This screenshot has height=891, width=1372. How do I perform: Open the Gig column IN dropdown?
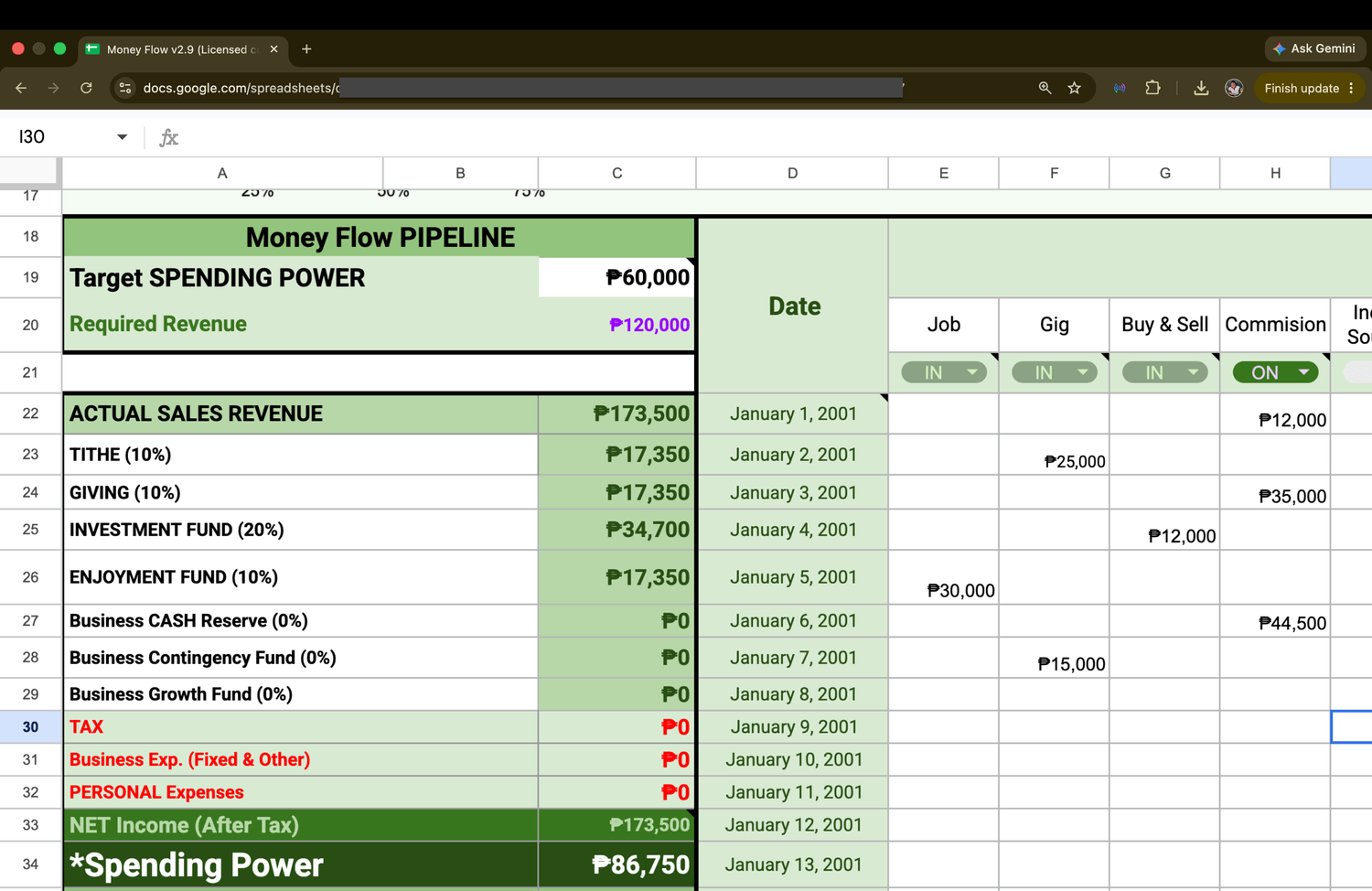click(x=1054, y=372)
